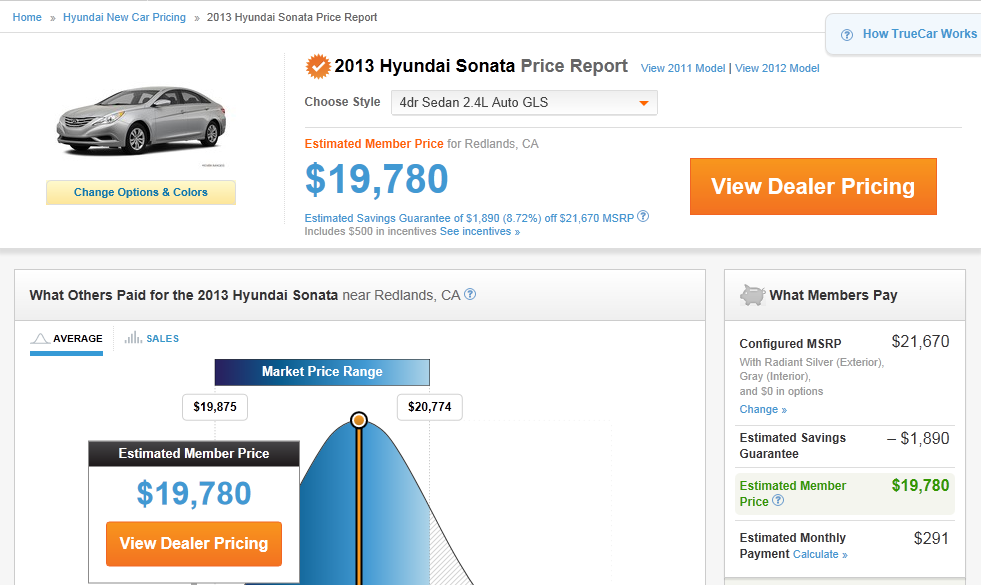Viewport: 981px width, 585px height.
Task: Switch to the AVERAGE tab
Action: pos(66,339)
